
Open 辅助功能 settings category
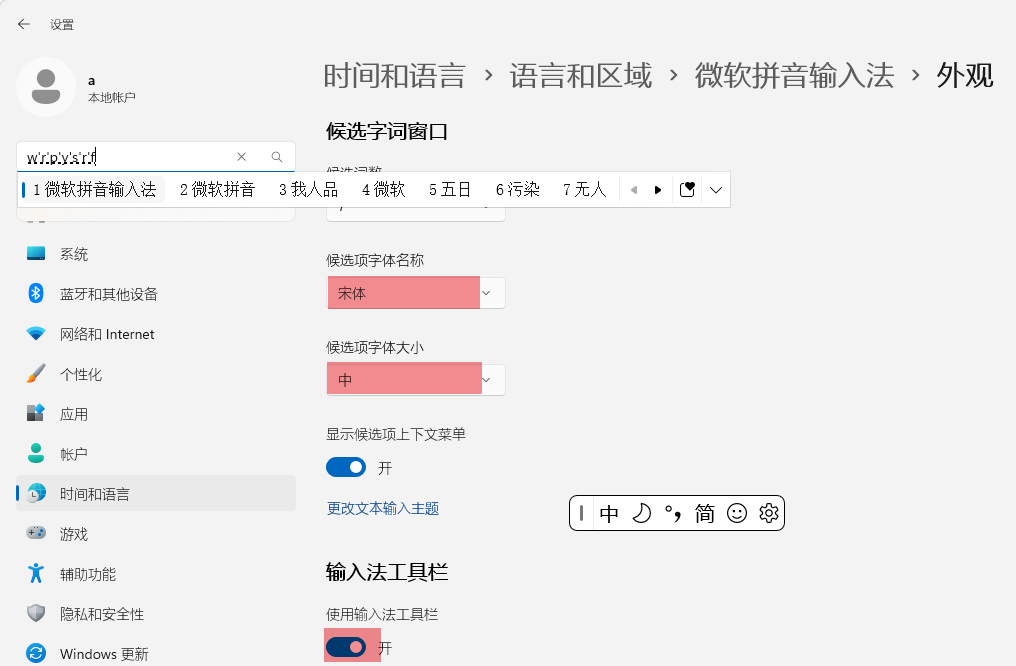(x=156, y=574)
